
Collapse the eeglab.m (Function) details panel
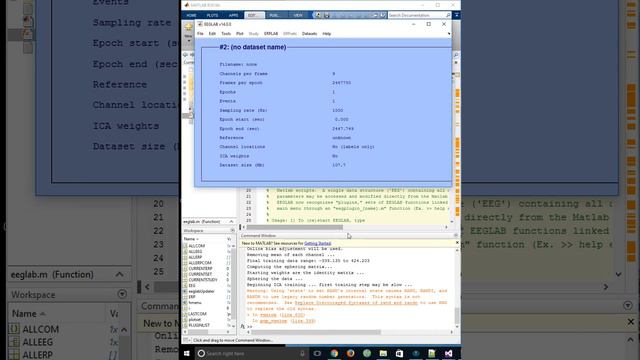coord(231,221)
